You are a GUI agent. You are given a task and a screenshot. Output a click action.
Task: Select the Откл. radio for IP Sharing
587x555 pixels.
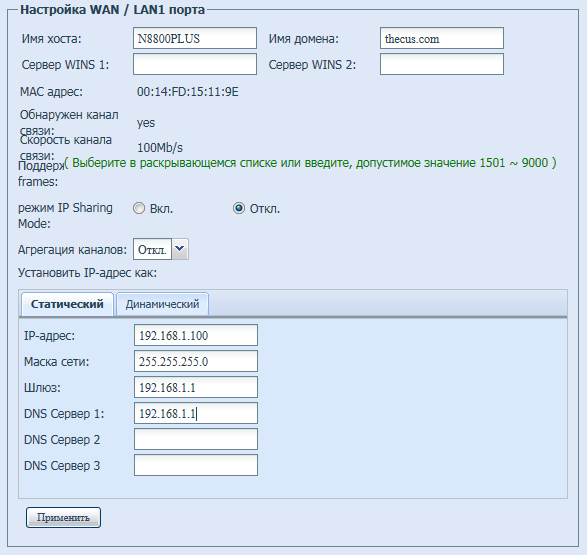pos(239,208)
